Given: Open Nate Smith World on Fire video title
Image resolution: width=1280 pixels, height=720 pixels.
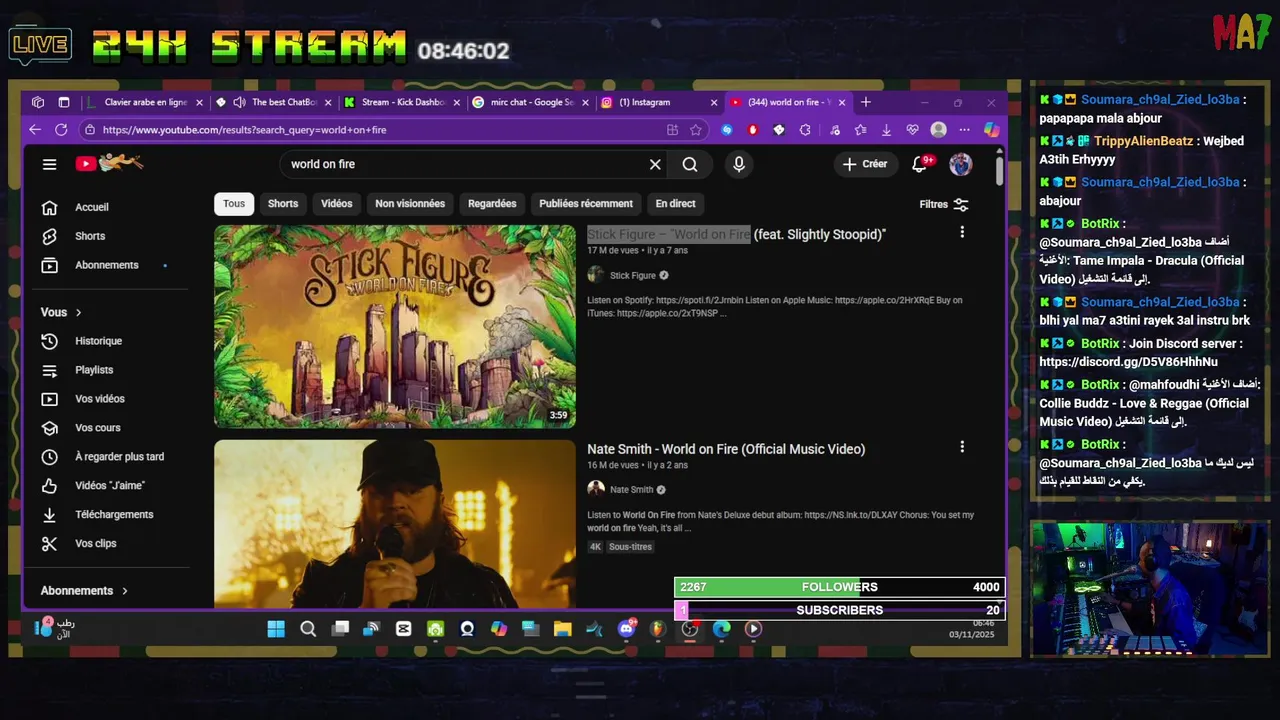Looking at the screenshot, I should coord(726,450).
